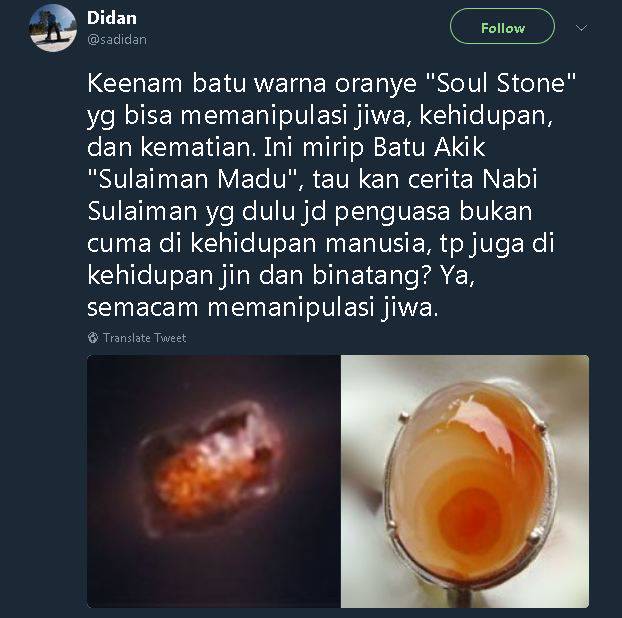Click the "Sulaiman Madu" phrase in tweet
The width and height of the screenshot is (622, 618).
pos(193,180)
